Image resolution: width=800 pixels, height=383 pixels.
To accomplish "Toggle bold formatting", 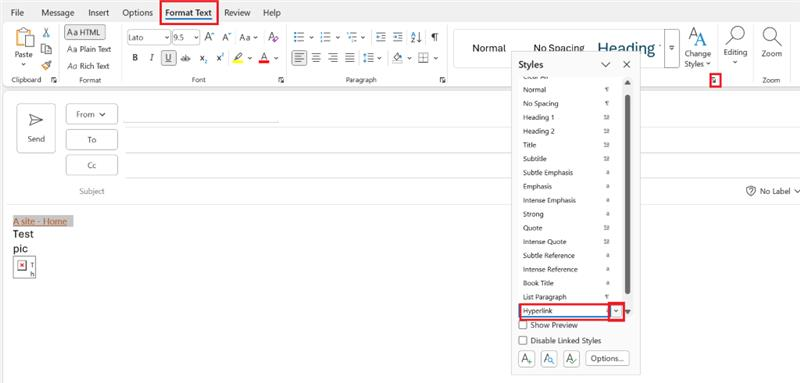I will pyautogui.click(x=135, y=58).
